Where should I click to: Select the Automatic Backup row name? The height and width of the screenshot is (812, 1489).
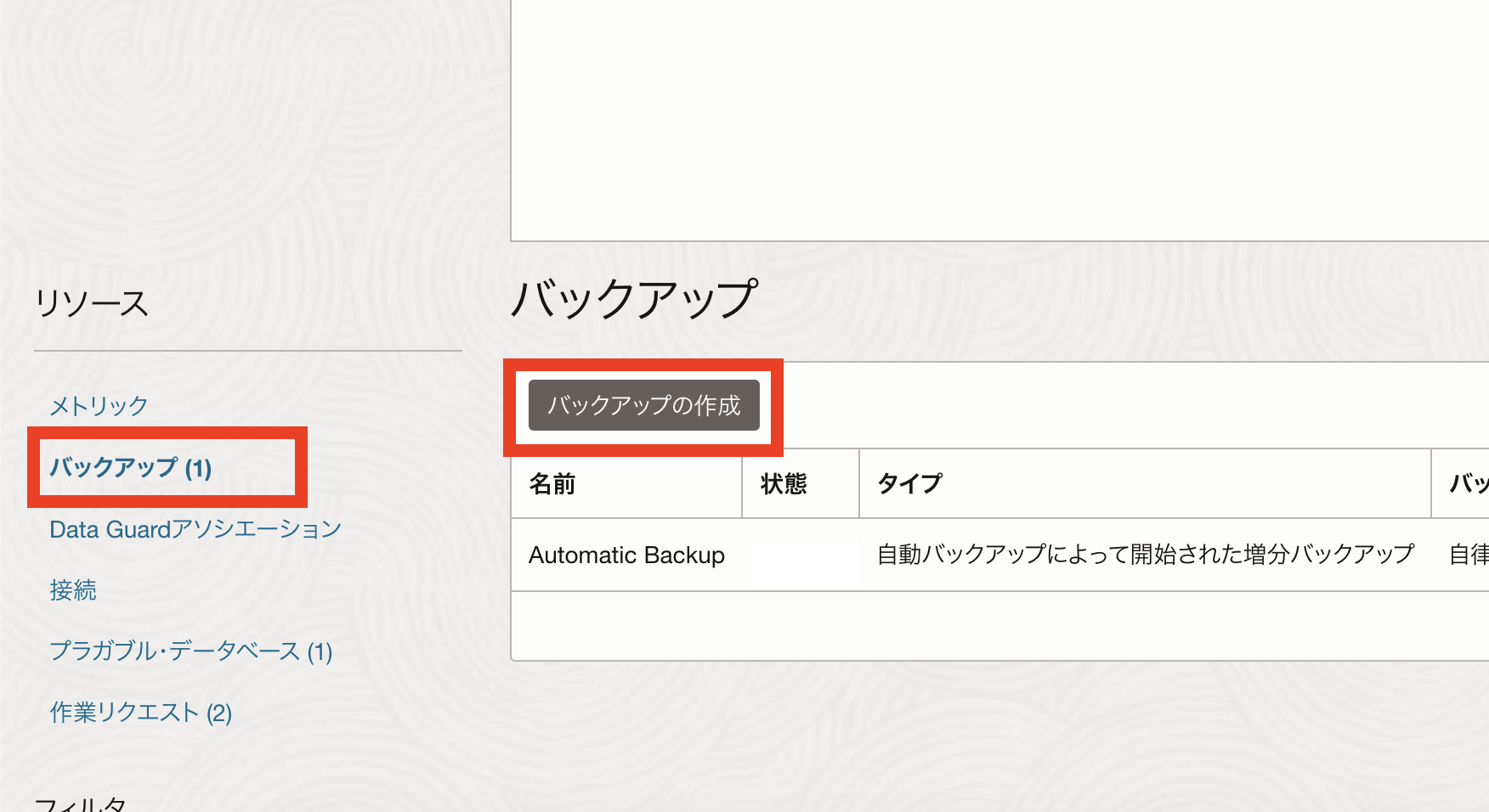[x=626, y=555]
